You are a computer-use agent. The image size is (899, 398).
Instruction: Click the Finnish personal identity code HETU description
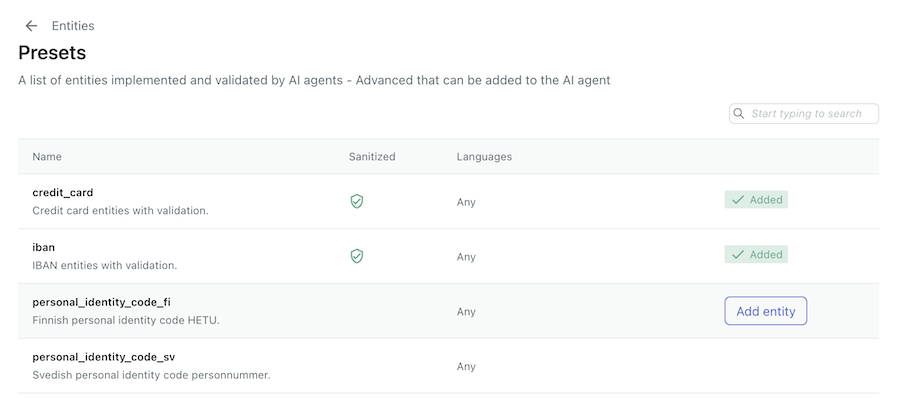click(126, 320)
